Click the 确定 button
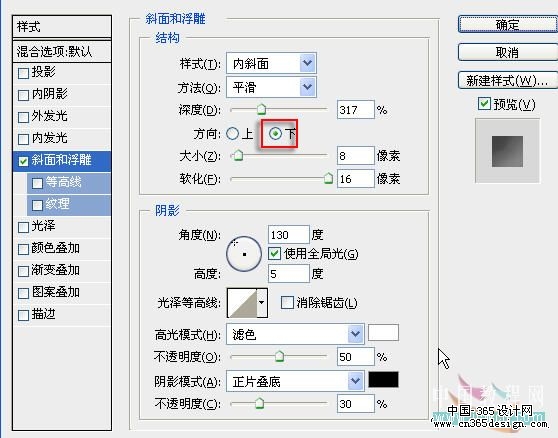 [508, 25]
